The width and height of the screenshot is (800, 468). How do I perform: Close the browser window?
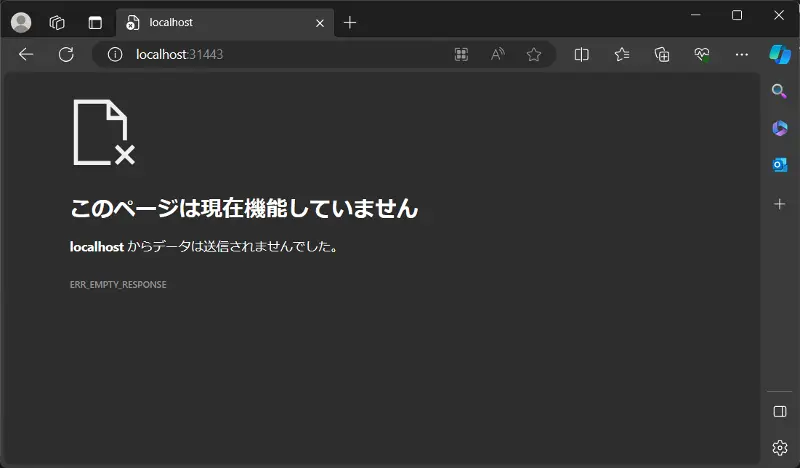779,15
